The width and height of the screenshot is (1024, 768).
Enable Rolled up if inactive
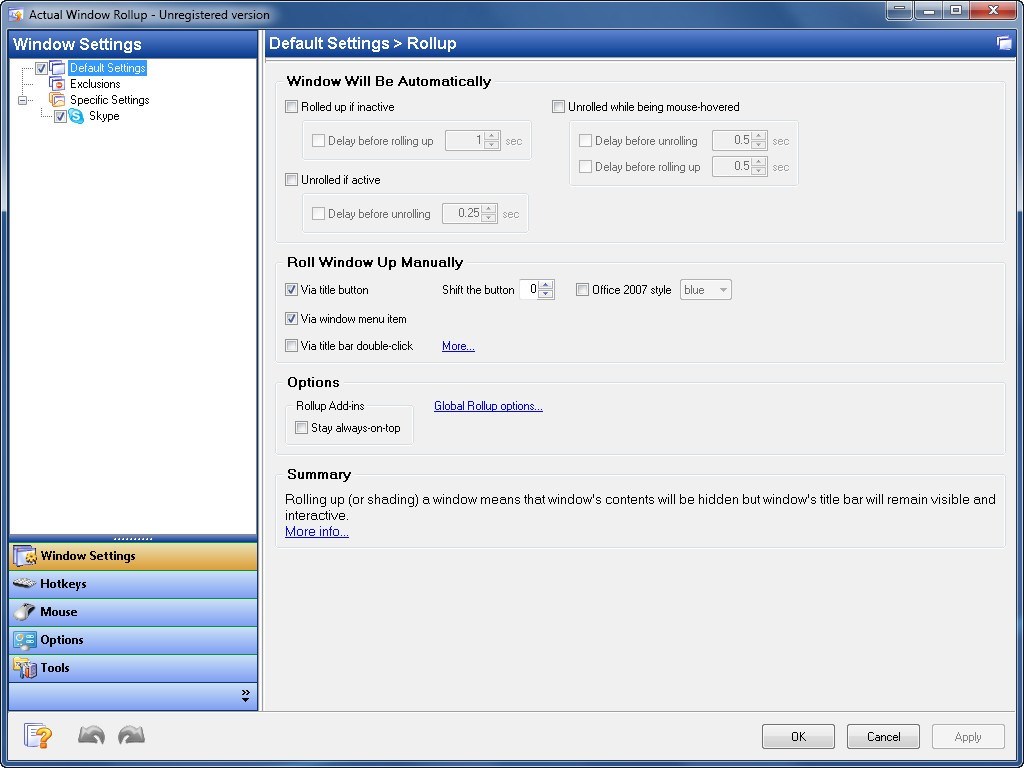[x=292, y=106]
